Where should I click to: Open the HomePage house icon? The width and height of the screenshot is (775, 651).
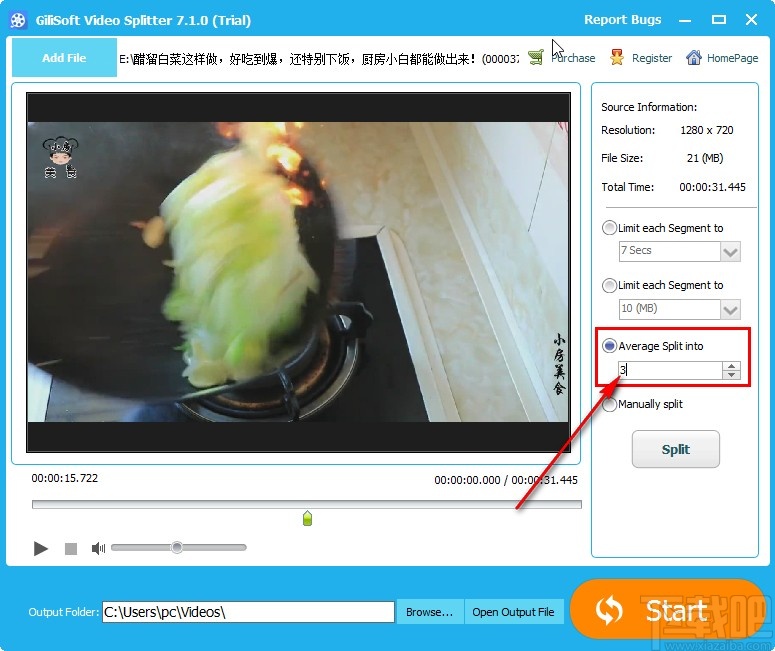(x=693, y=57)
